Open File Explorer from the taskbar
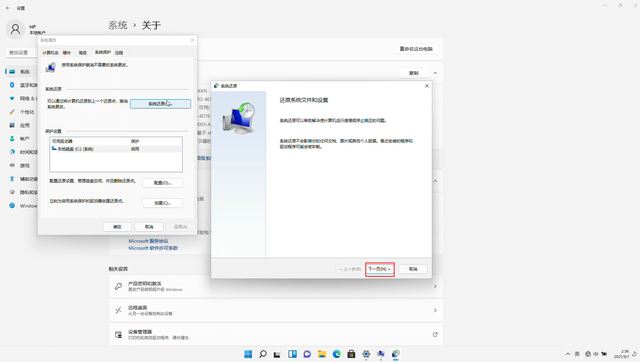 [x=322, y=354]
